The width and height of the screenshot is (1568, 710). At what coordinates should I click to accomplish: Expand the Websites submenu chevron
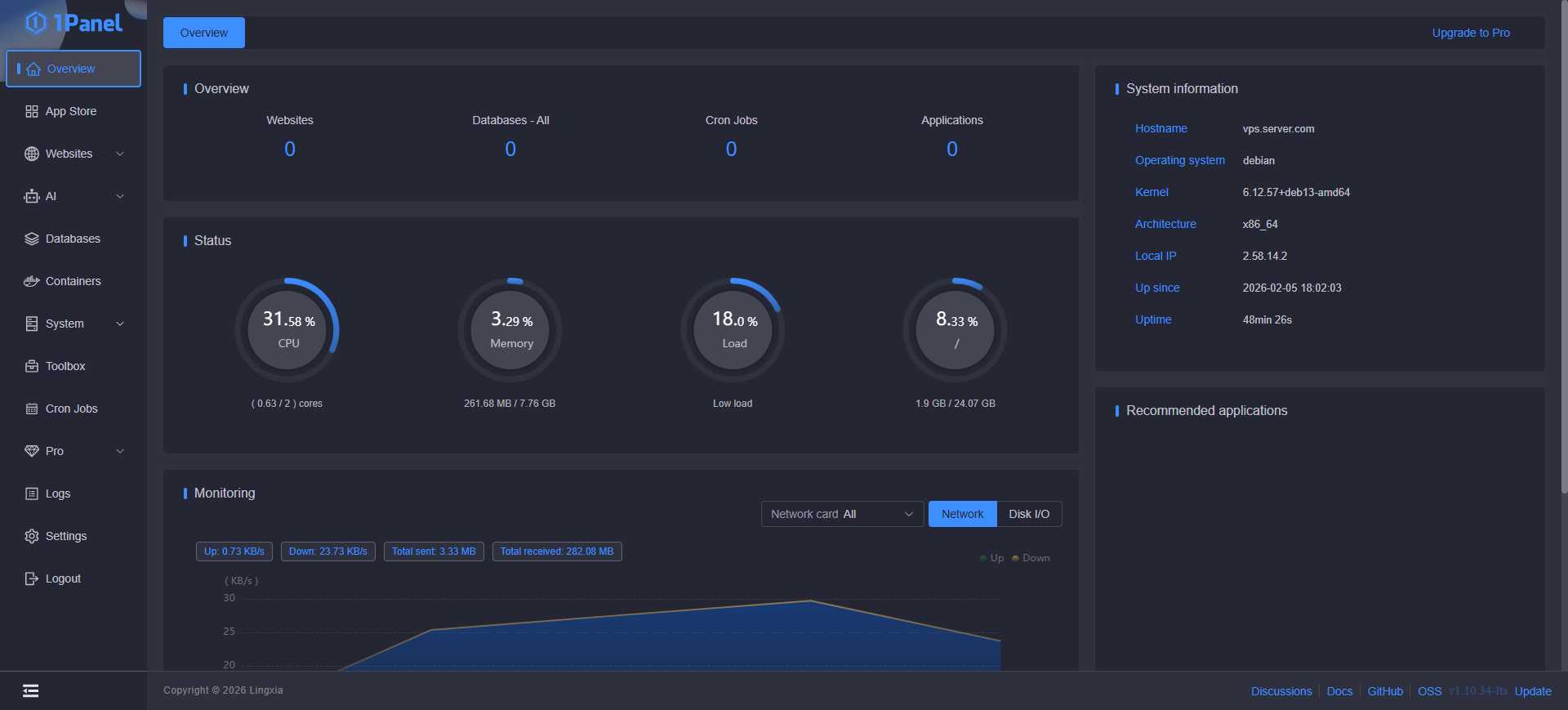(x=120, y=154)
